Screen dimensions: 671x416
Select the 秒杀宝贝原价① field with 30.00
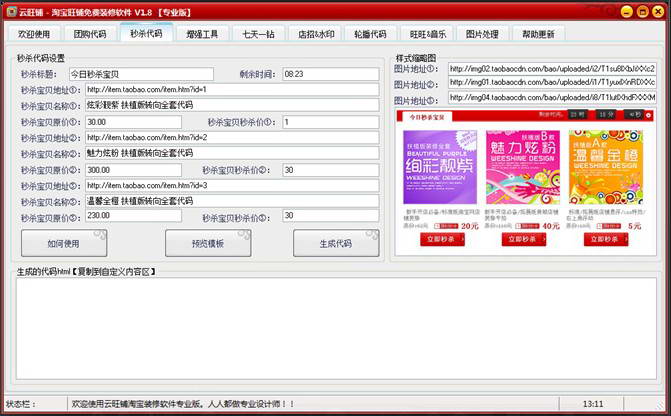134,122
